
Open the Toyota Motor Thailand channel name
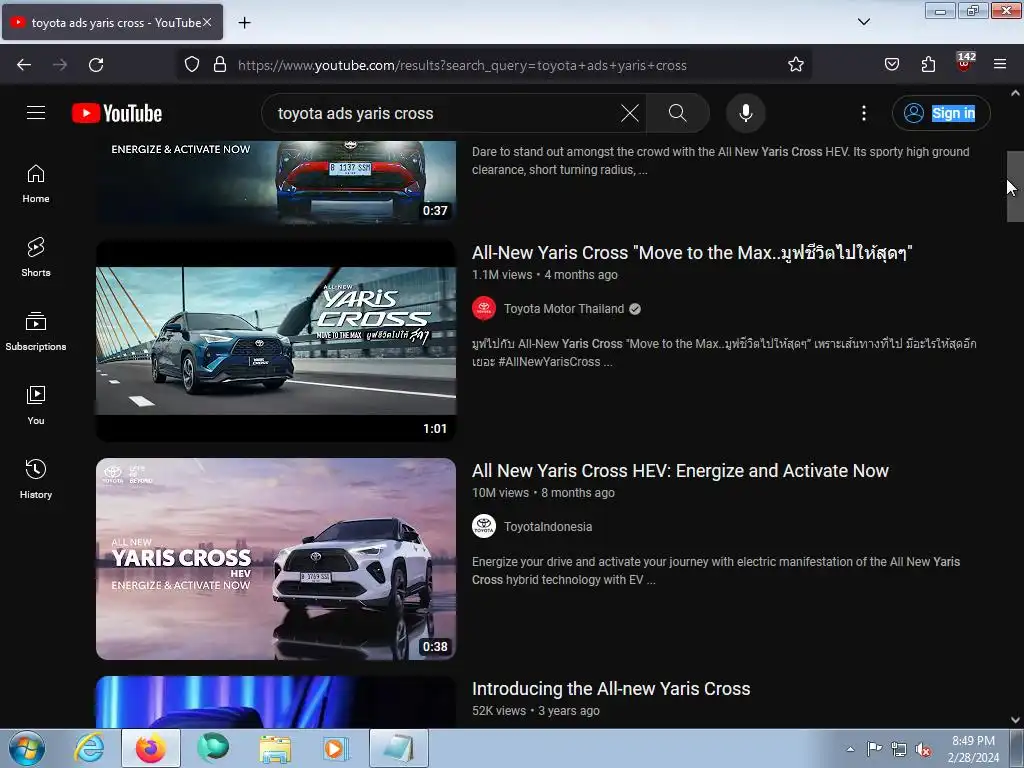(x=564, y=309)
